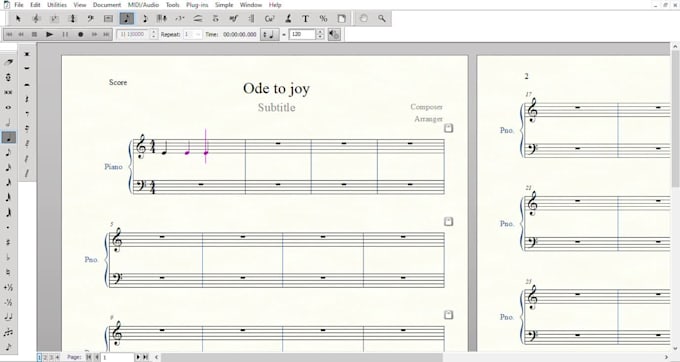Viewport: 680px width, 362px height.
Task: Open the Utilities menu
Action: click(x=57, y=5)
